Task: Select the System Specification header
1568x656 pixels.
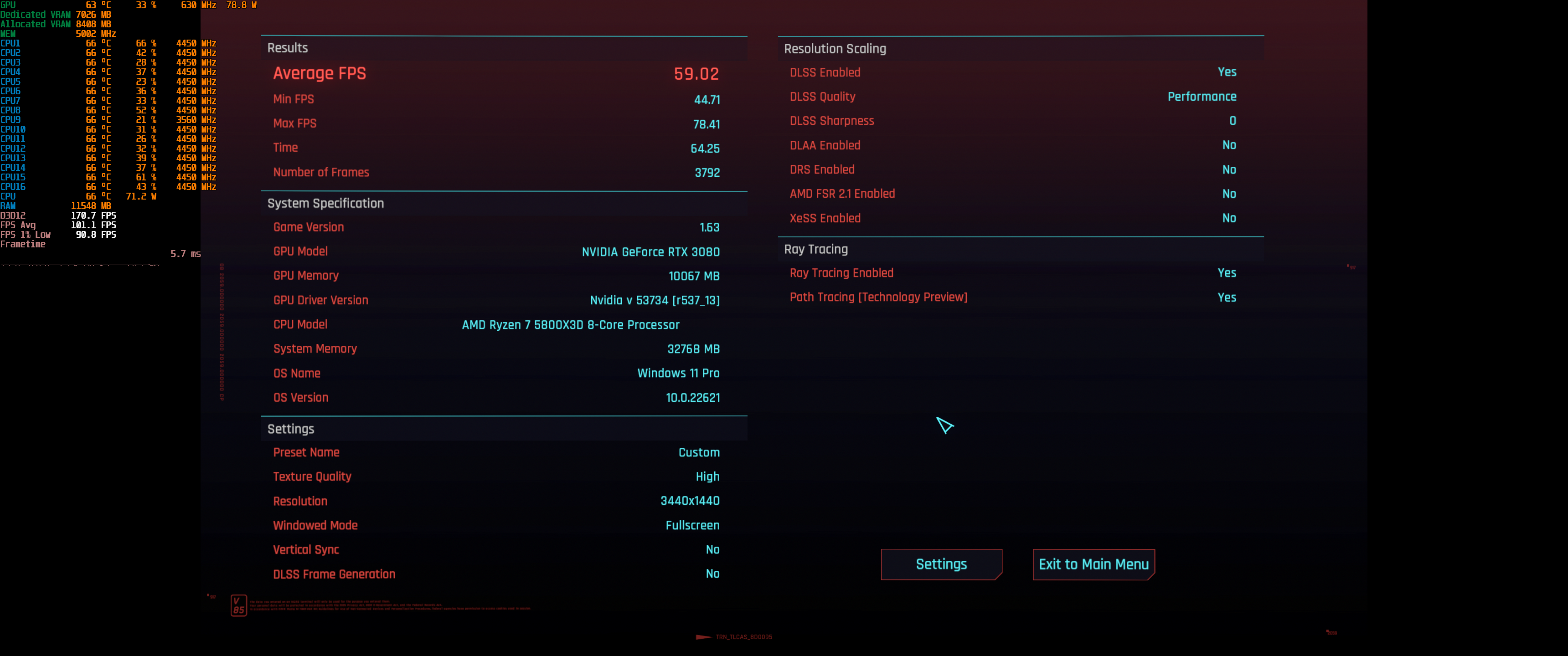Action: [325, 203]
